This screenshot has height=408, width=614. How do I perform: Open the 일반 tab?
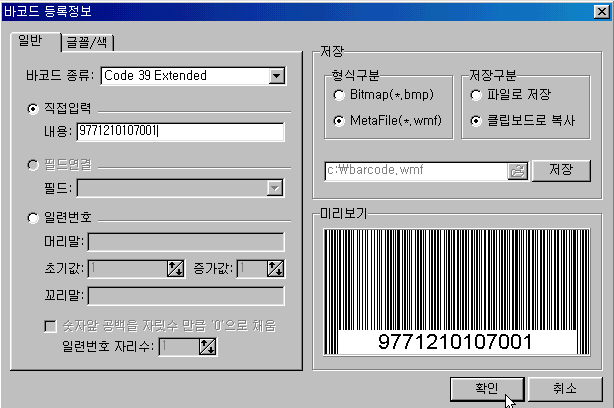coord(31,40)
